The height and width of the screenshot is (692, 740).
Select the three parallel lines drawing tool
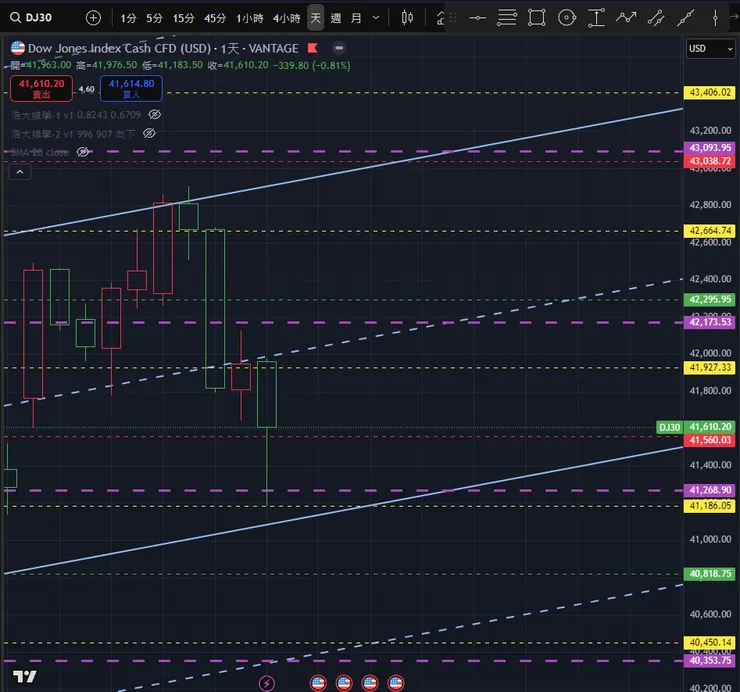pos(506,18)
